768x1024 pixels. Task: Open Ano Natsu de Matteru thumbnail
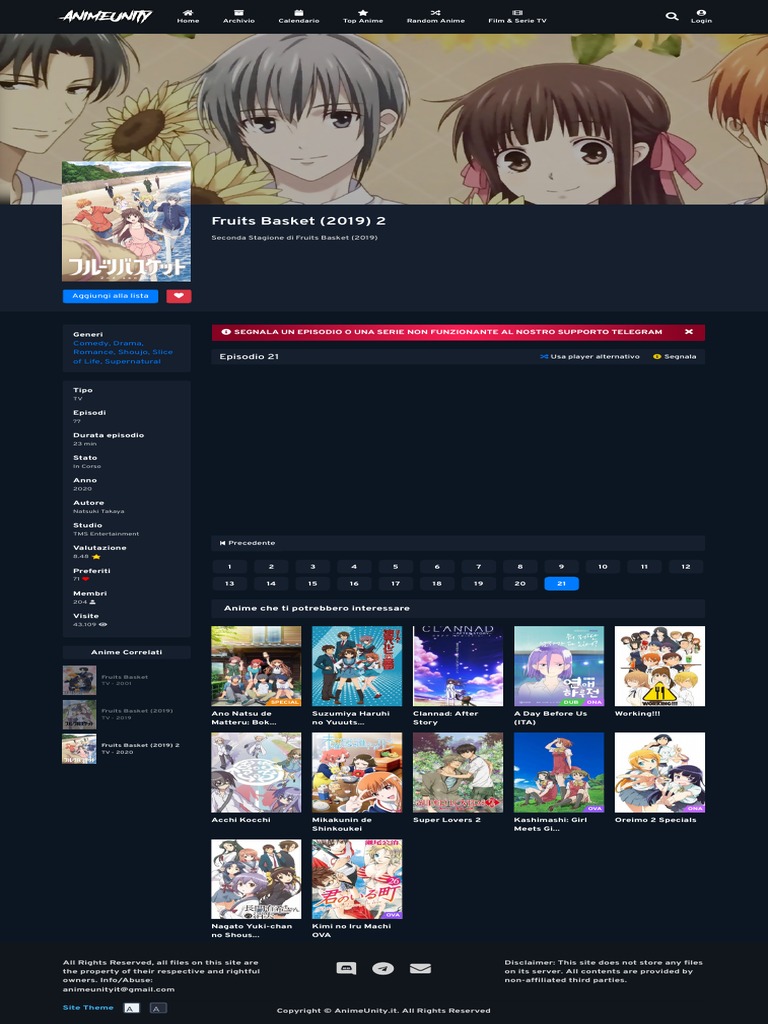(x=256, y=666)
